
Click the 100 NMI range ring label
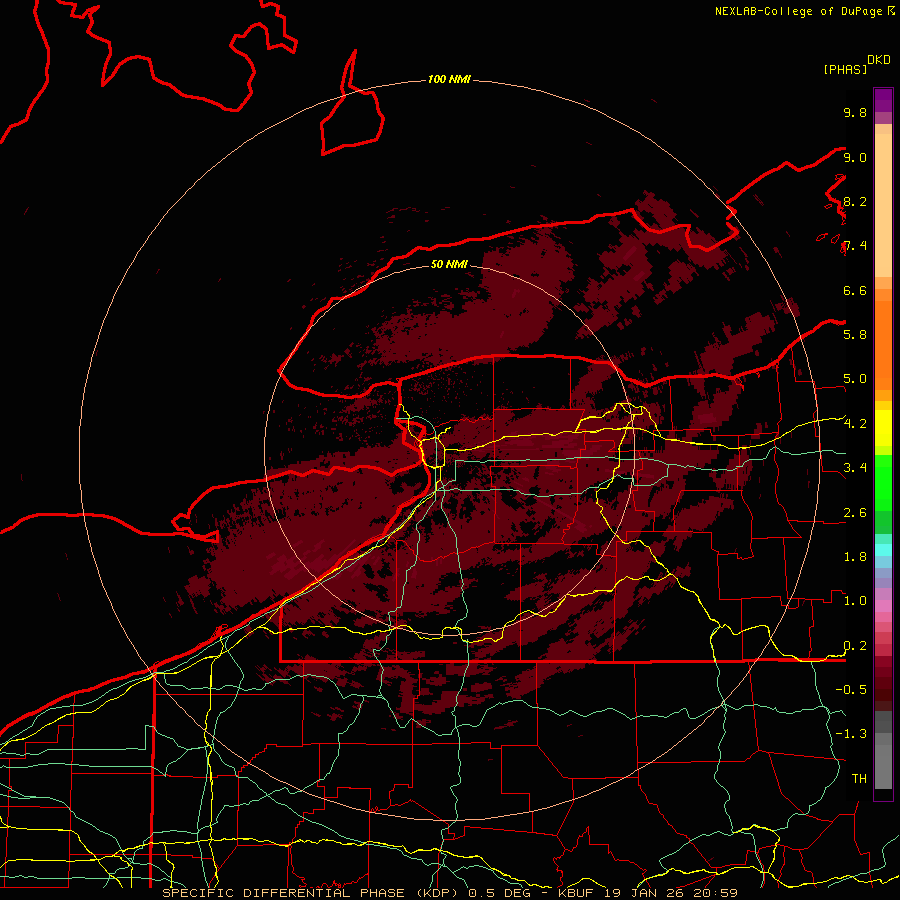tap(449, 79)
